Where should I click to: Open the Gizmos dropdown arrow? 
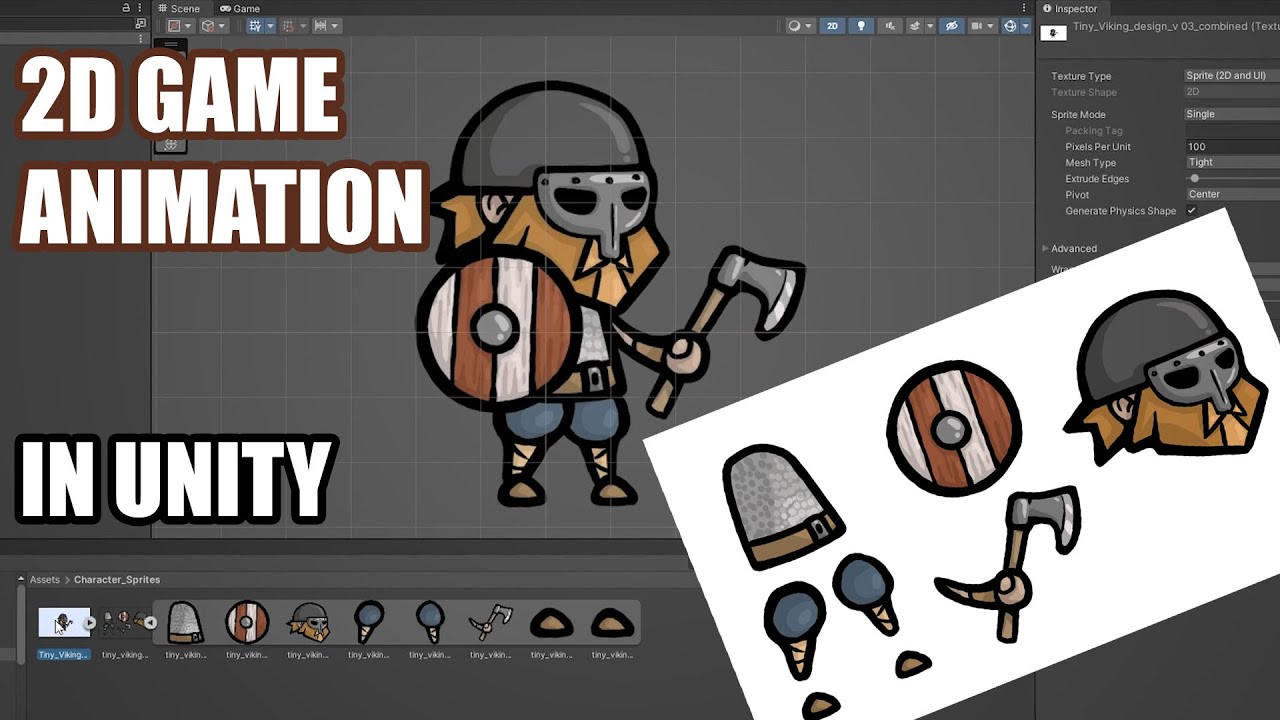[1025, 26]
